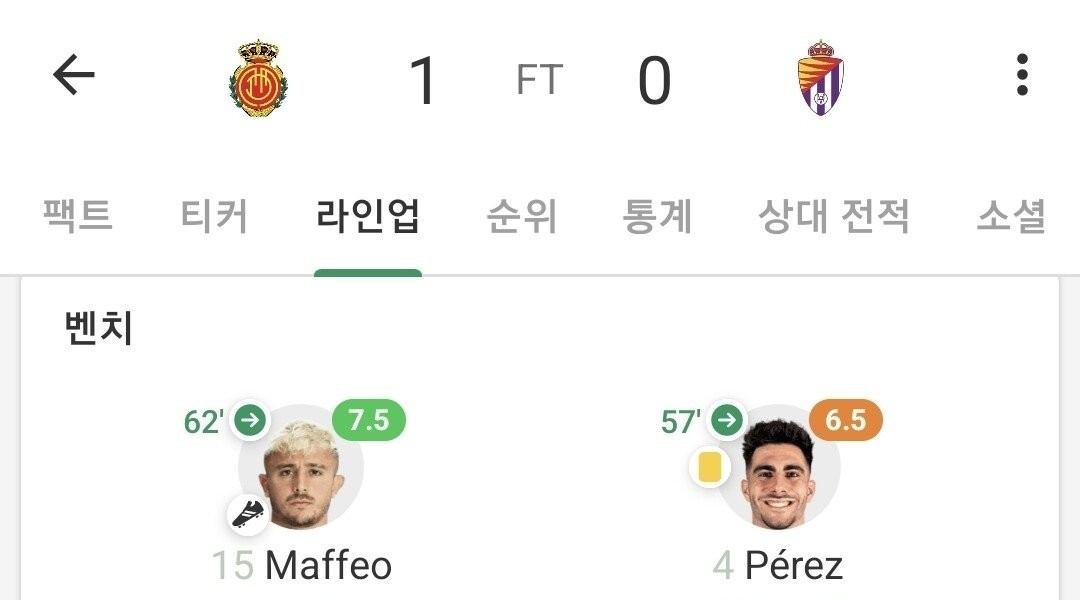Select the 라인업 tab
Image resolution: width=1080 pixels, height=600 pixels.
(367, 217)
